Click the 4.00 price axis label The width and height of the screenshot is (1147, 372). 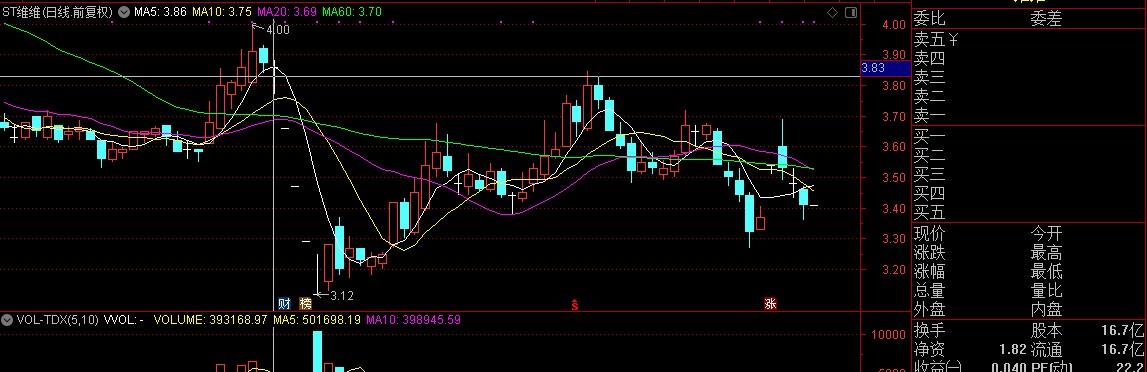[x=893, y=25]
